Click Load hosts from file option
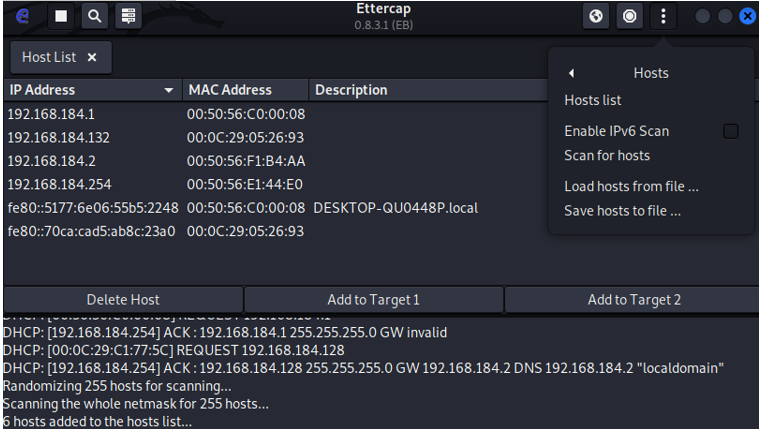 (631, 186)
